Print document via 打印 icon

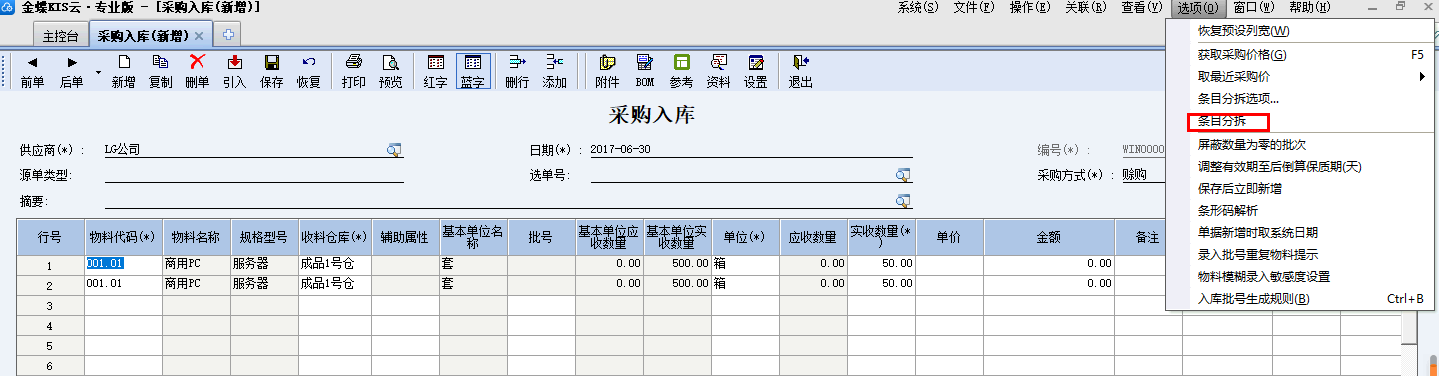coord(353,72)
